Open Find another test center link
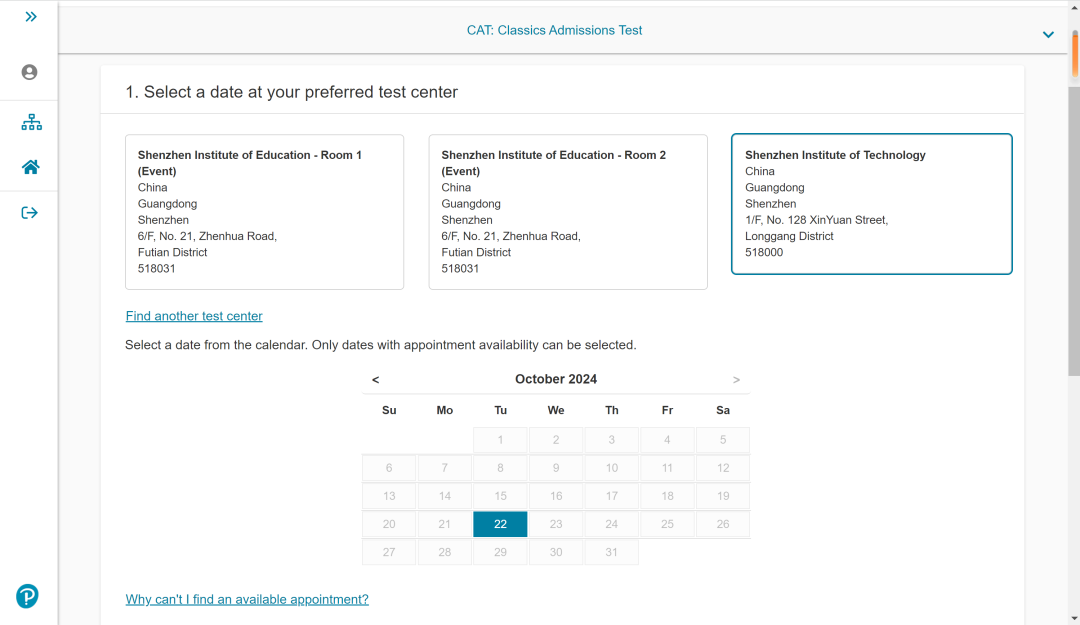This screenshot has height=625, width=1080. (194, 316)
